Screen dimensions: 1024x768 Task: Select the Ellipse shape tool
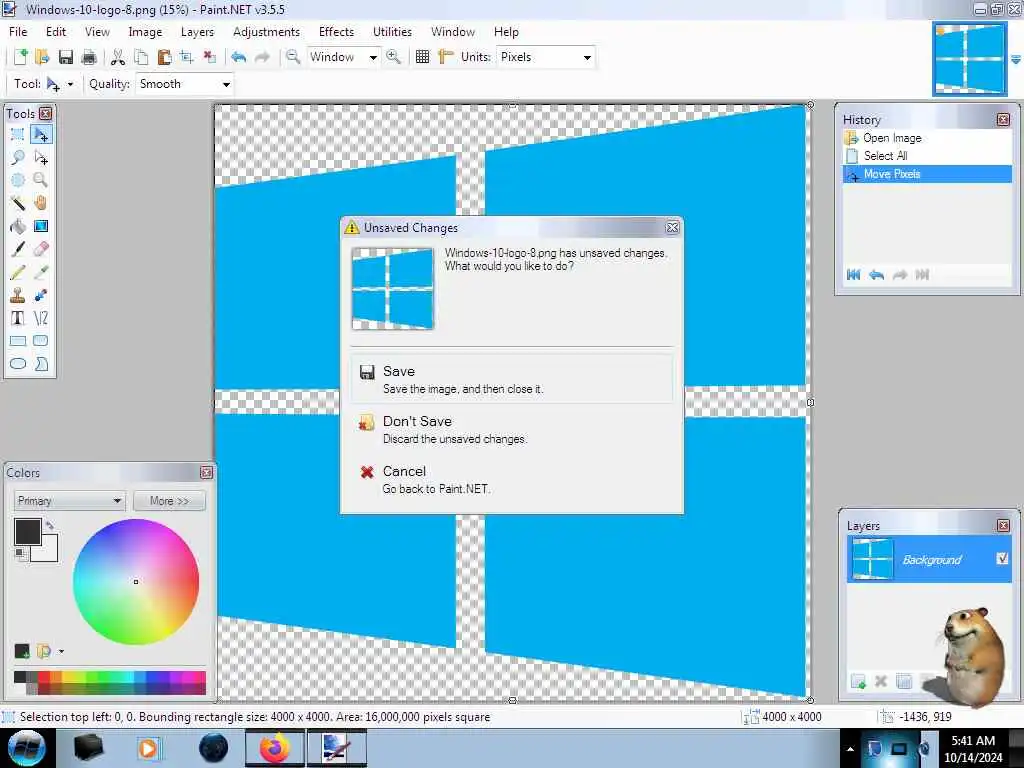(x=18, y=364)
